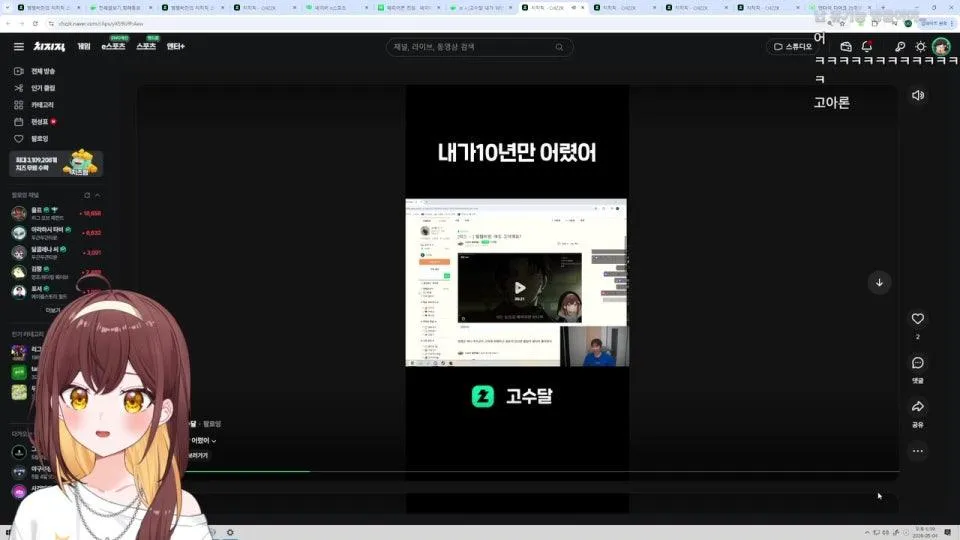960x540 pixels.
Task: Open 팔로잉 in the sidebar
Action: pyautogui.click(x=32, y=139)
